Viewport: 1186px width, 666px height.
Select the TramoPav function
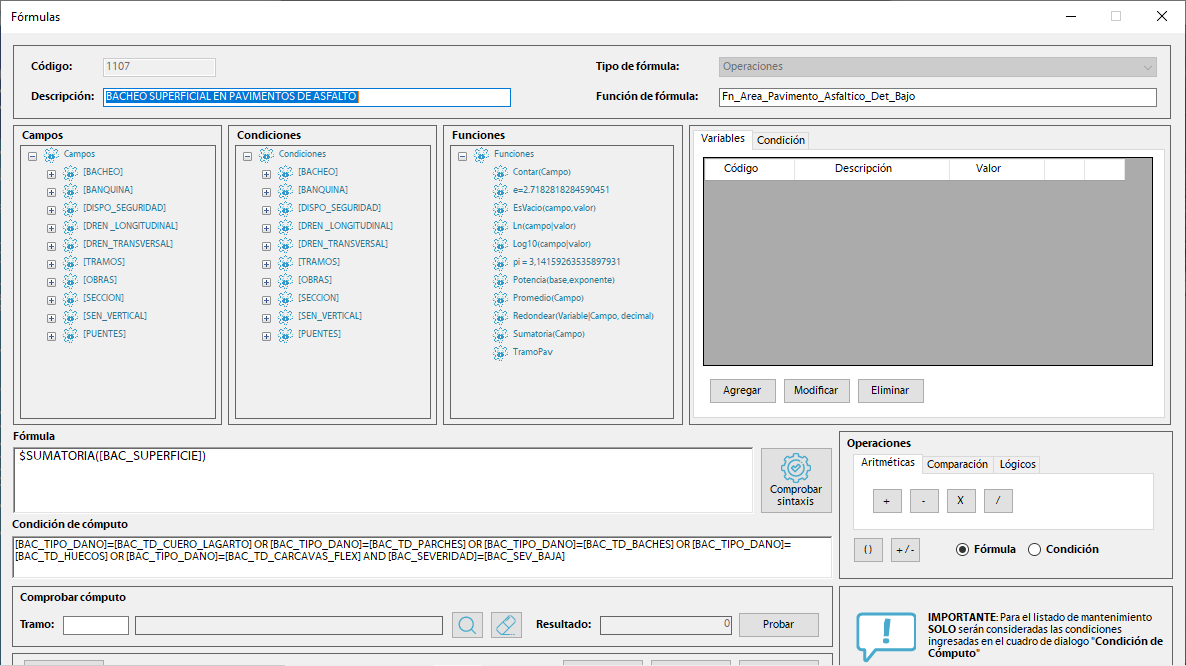[x=533, y=352]
